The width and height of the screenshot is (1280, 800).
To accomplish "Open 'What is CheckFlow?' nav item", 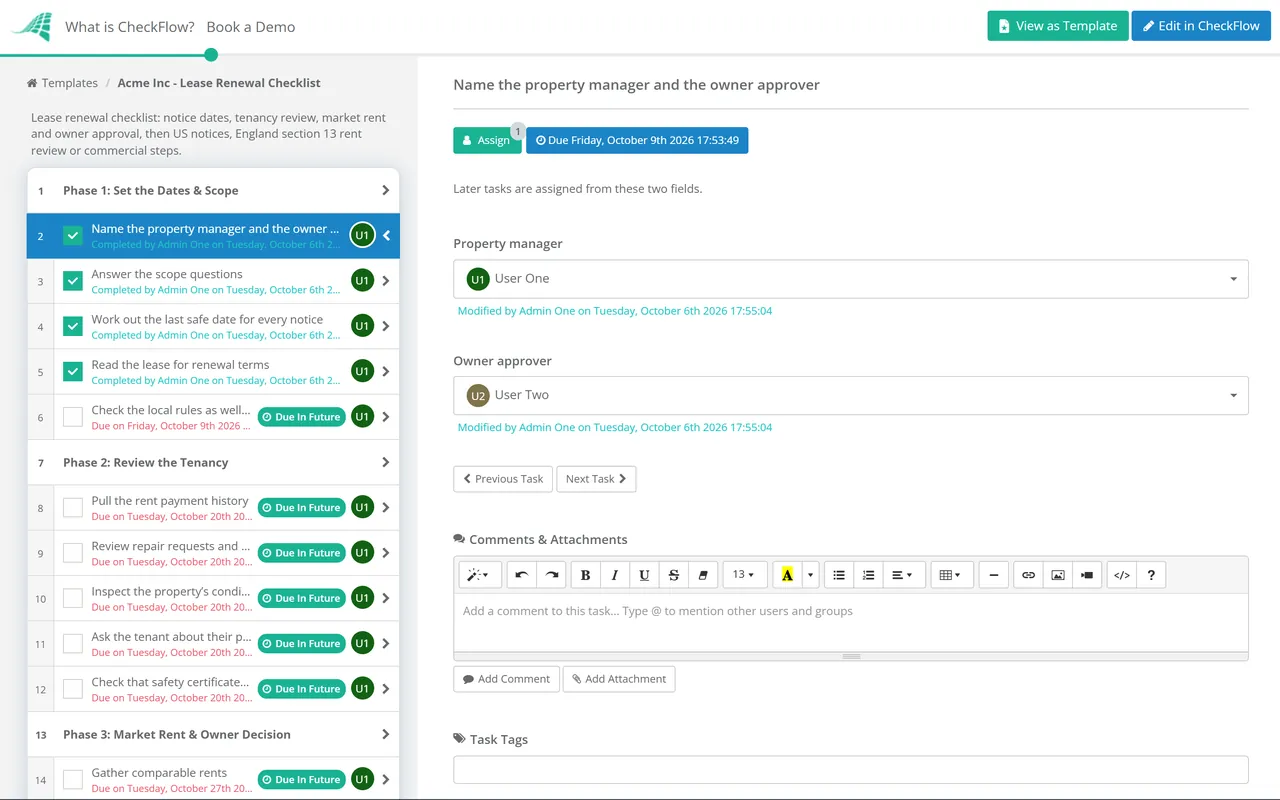I will tap(130, 27).
